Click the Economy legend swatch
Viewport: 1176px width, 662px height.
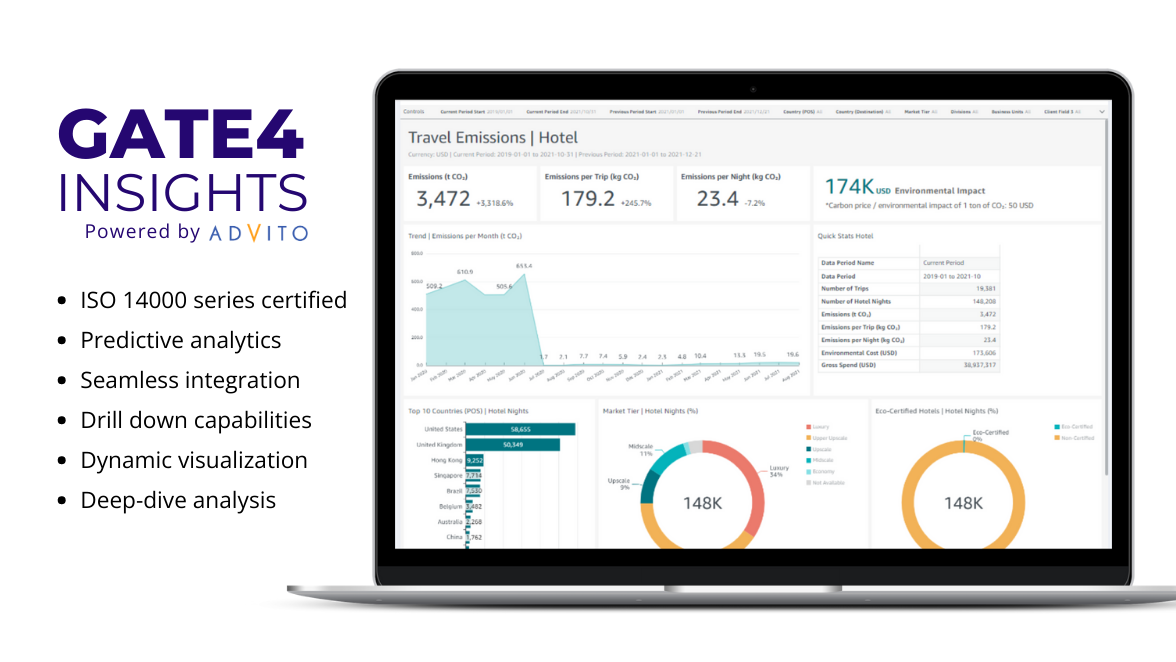[x=808, y=472]
